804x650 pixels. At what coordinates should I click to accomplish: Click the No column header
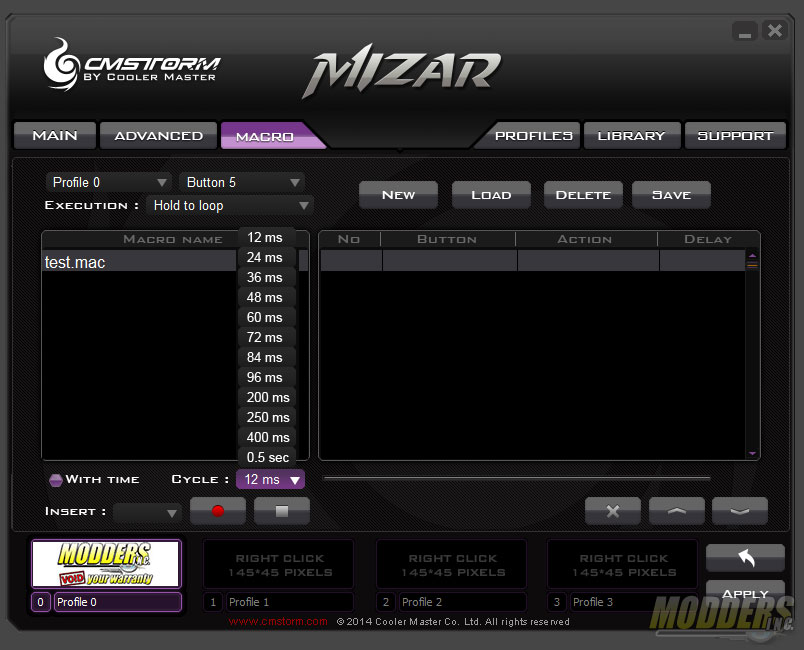350,239
